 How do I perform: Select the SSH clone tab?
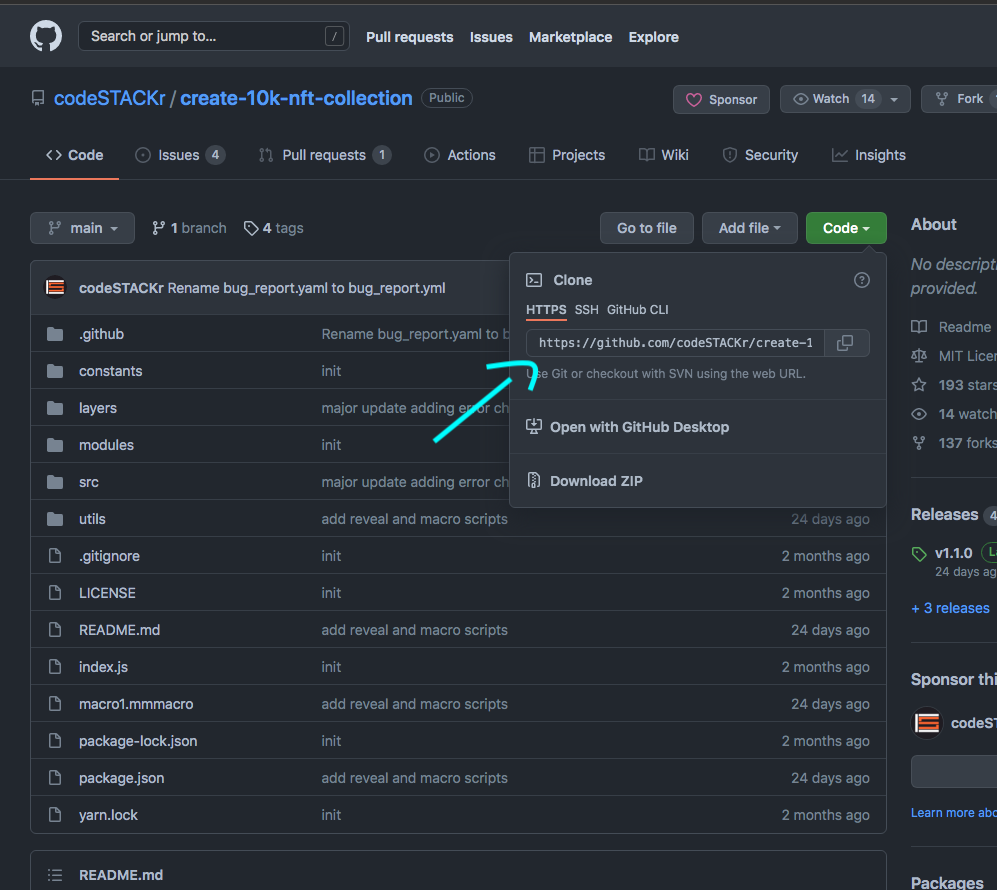586,310
